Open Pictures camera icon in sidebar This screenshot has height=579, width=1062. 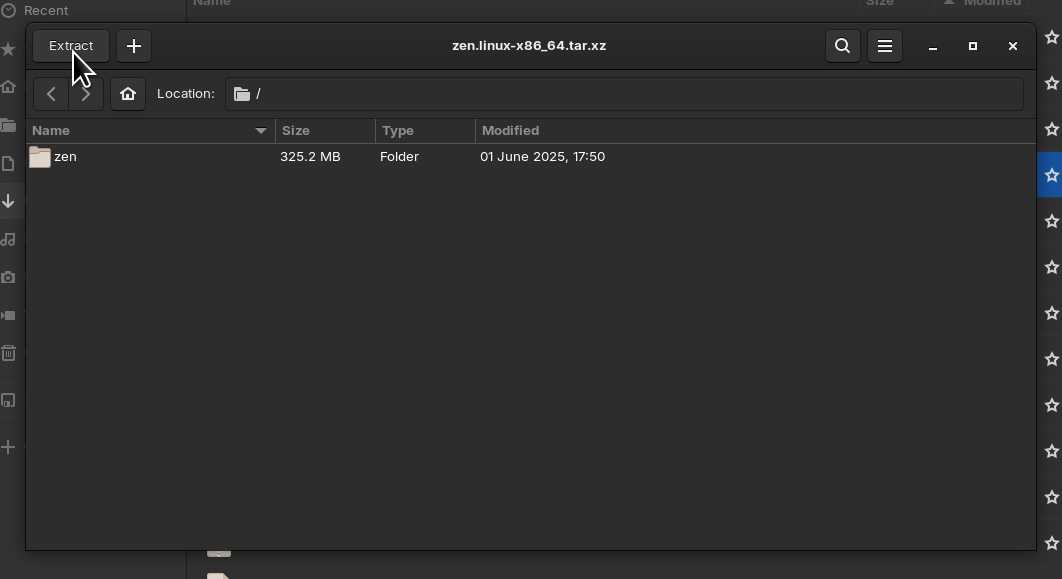coord(8,277)
